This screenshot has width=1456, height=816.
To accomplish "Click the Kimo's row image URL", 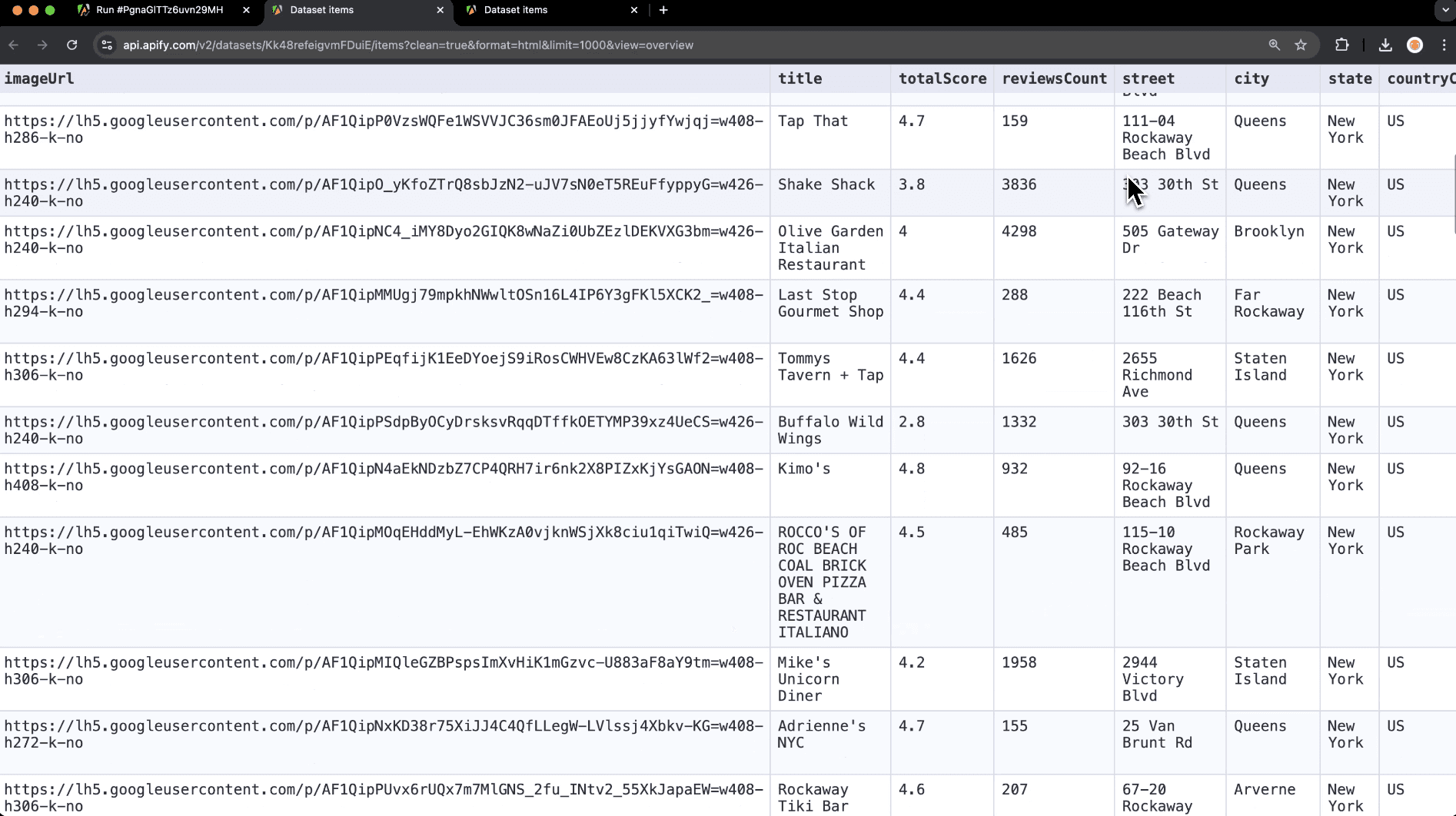I will (x=384, y=477).
